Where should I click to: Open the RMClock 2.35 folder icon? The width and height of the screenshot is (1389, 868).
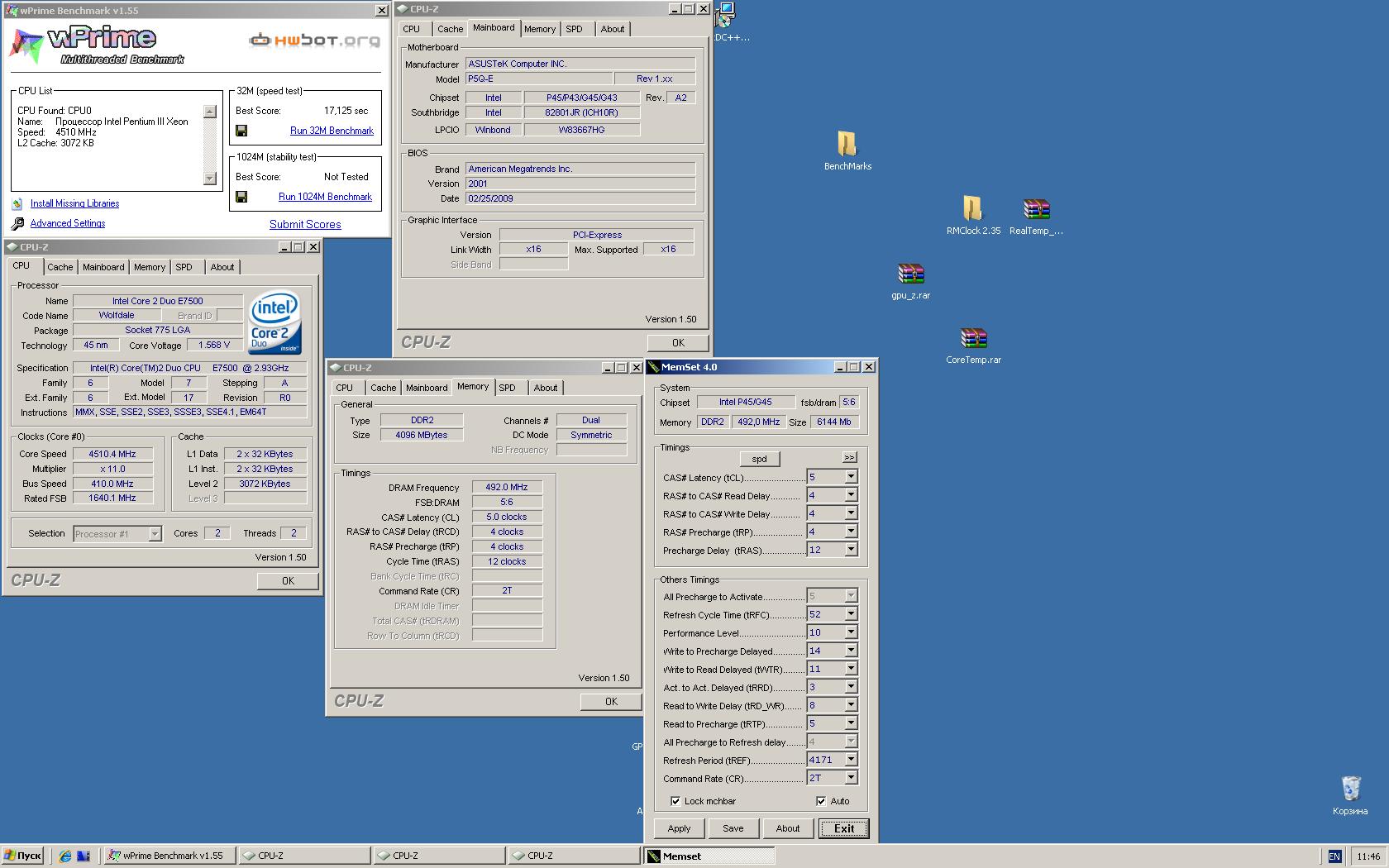coord(973,209)
